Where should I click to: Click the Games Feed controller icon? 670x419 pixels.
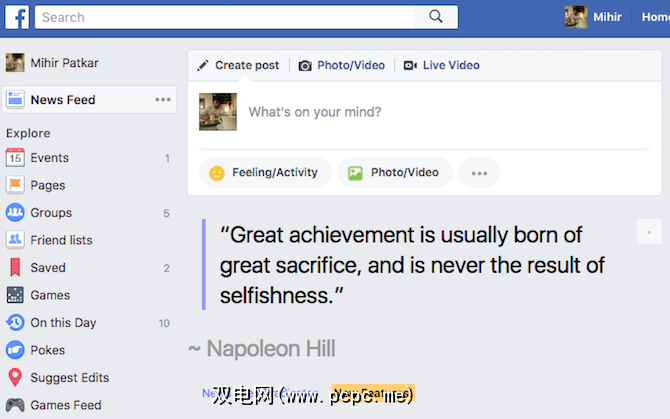(x=15, y=404)
